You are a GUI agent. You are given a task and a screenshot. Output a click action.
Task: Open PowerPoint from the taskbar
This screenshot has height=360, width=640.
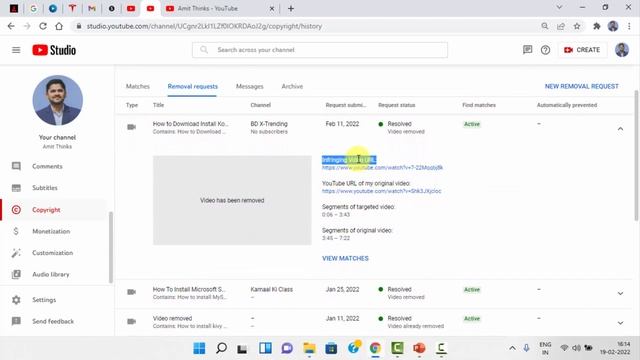tap(419, 348)
